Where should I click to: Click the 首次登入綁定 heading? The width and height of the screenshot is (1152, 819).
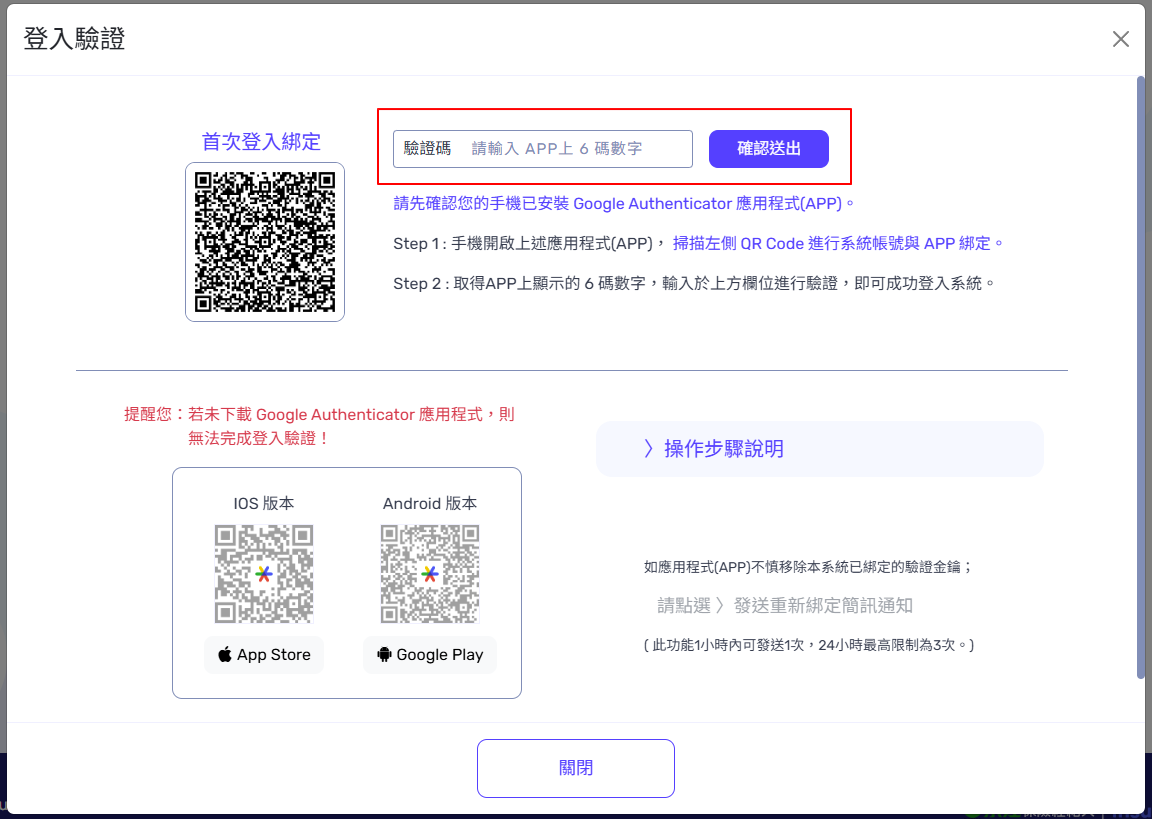point(261,142)
